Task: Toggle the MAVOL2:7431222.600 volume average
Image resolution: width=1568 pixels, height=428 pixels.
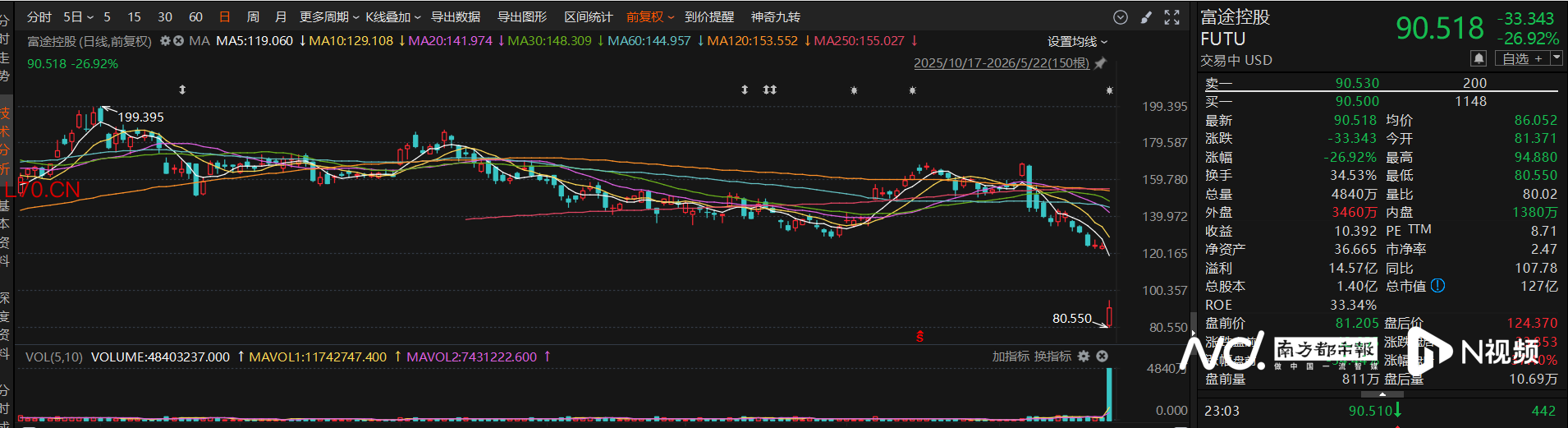Action: click(471, 357)
